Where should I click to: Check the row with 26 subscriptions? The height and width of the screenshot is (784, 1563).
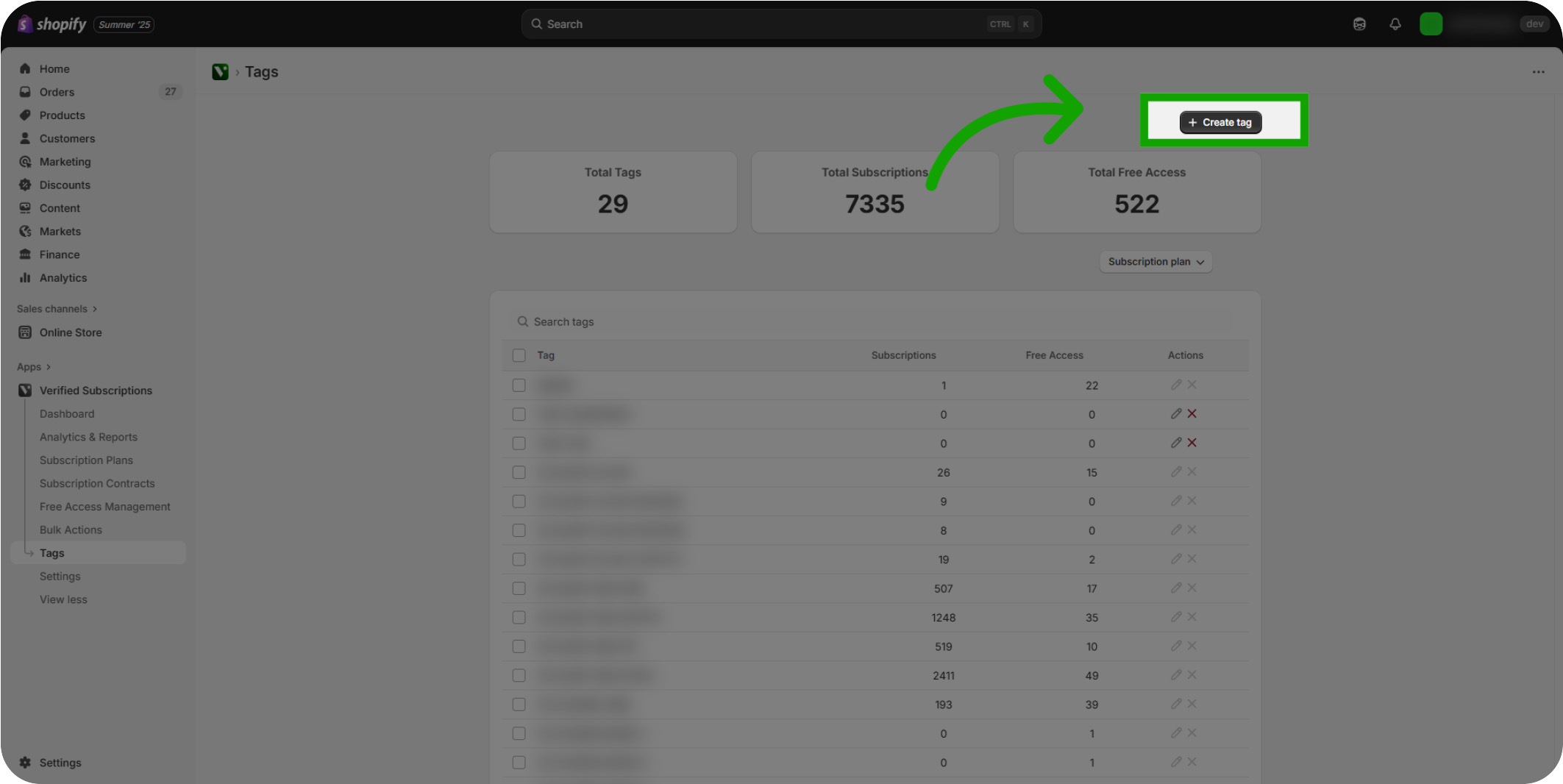[519, 472]
